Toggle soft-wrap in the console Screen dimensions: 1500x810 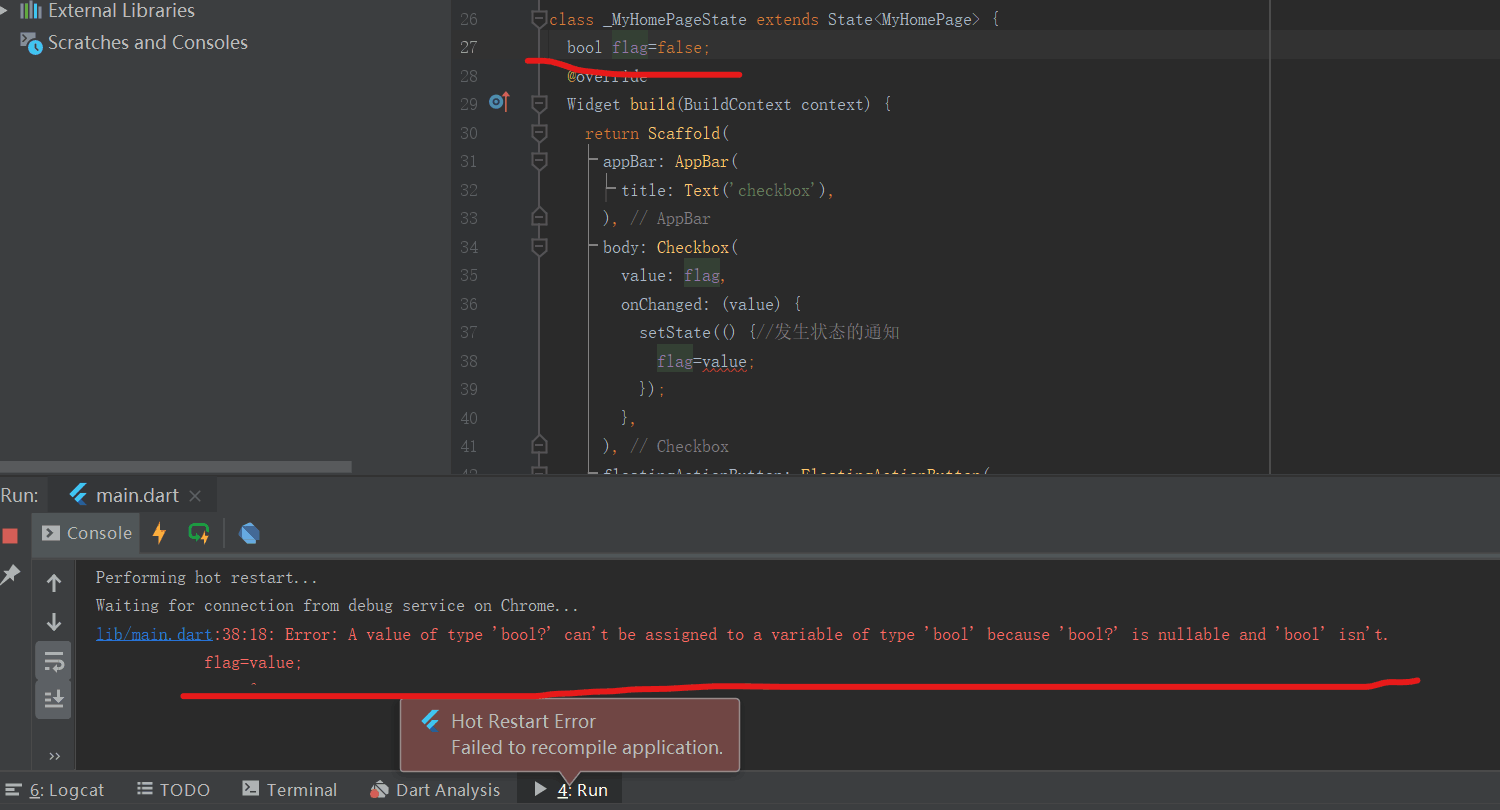[53, 660]
